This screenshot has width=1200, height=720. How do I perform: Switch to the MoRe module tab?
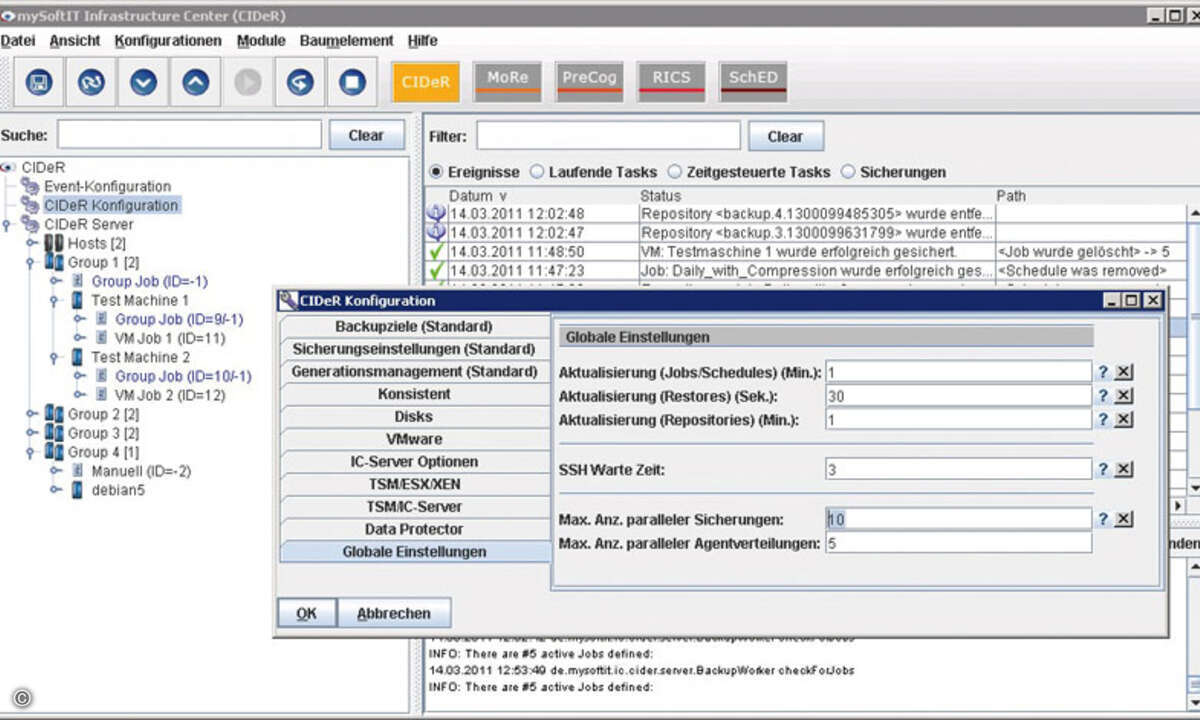(507, 80)
